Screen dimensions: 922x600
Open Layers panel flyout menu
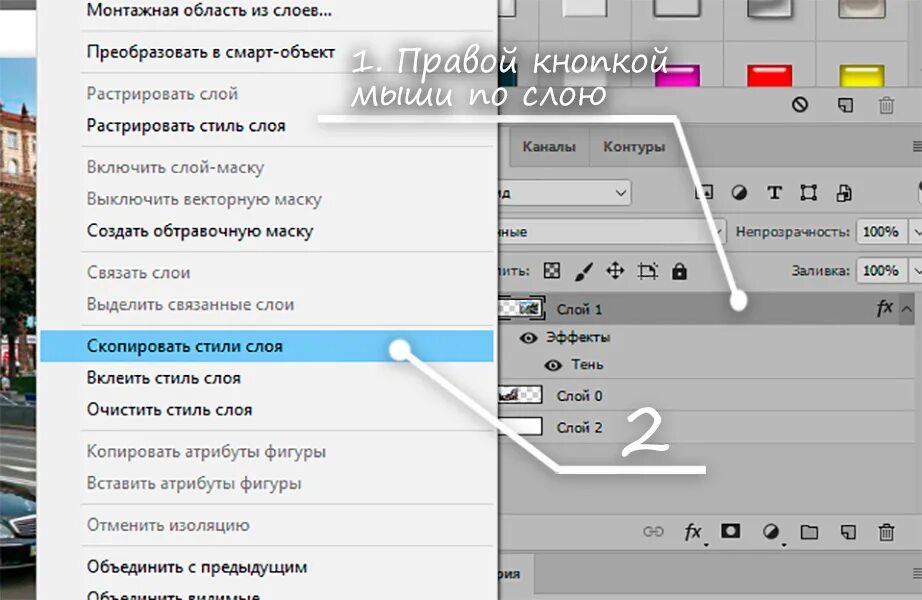[917, 146]
